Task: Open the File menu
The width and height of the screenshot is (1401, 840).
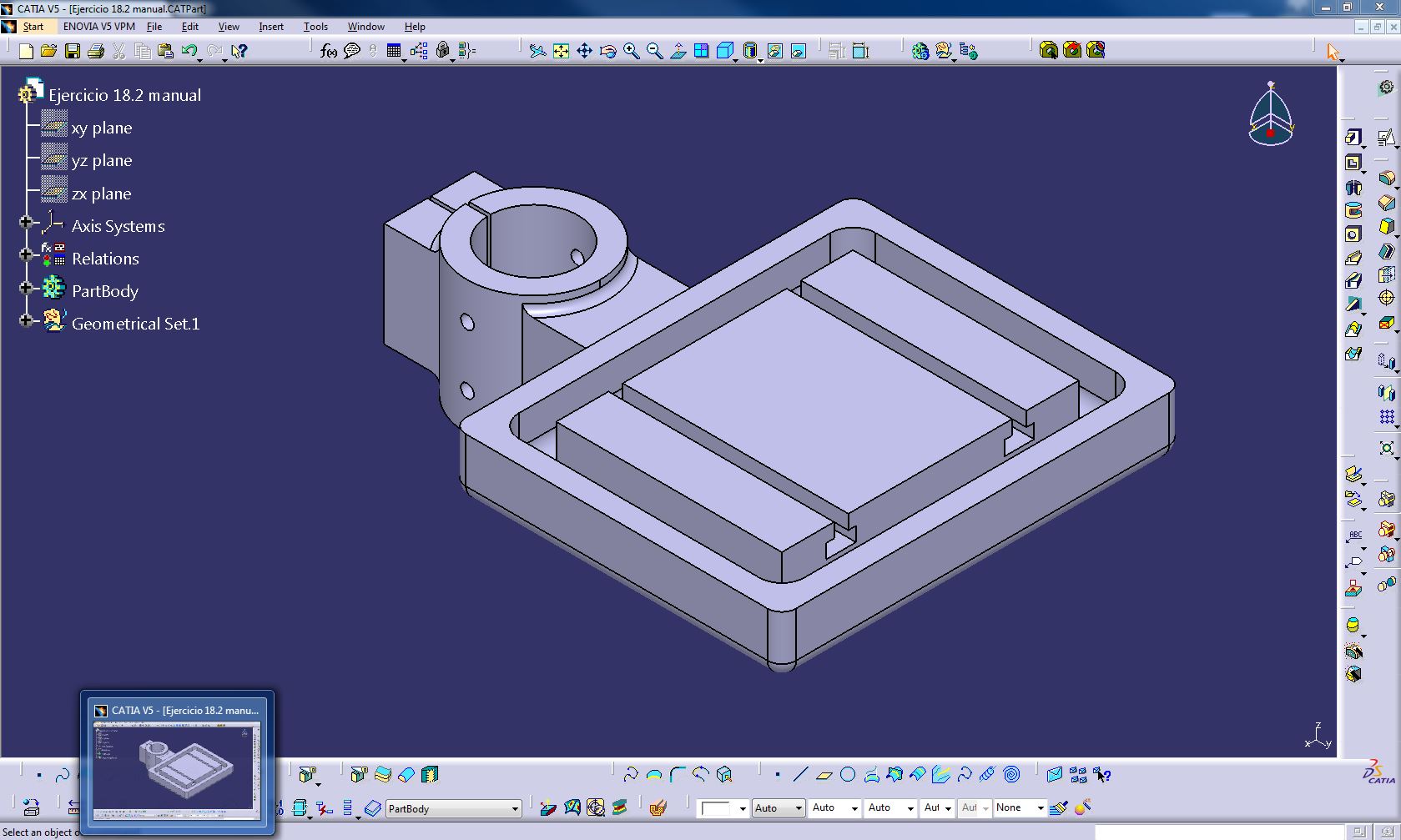Action: [x=154, y=27]
